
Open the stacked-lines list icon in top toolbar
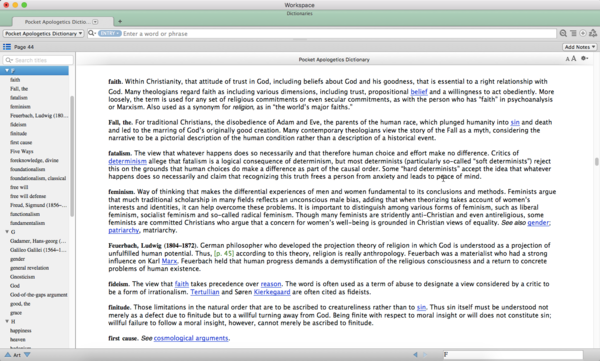coord(573,33)
